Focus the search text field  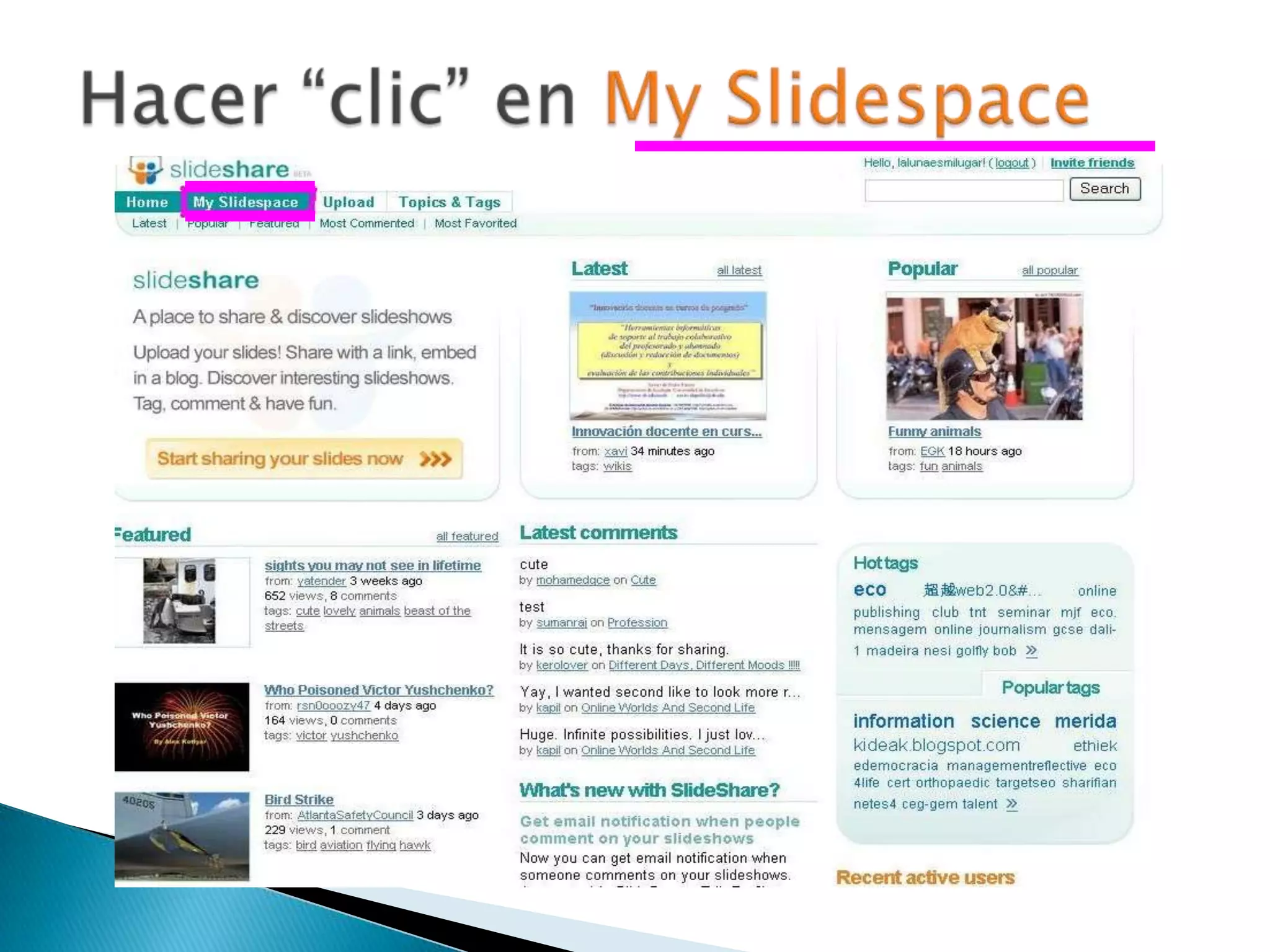[x=964, y=190]
